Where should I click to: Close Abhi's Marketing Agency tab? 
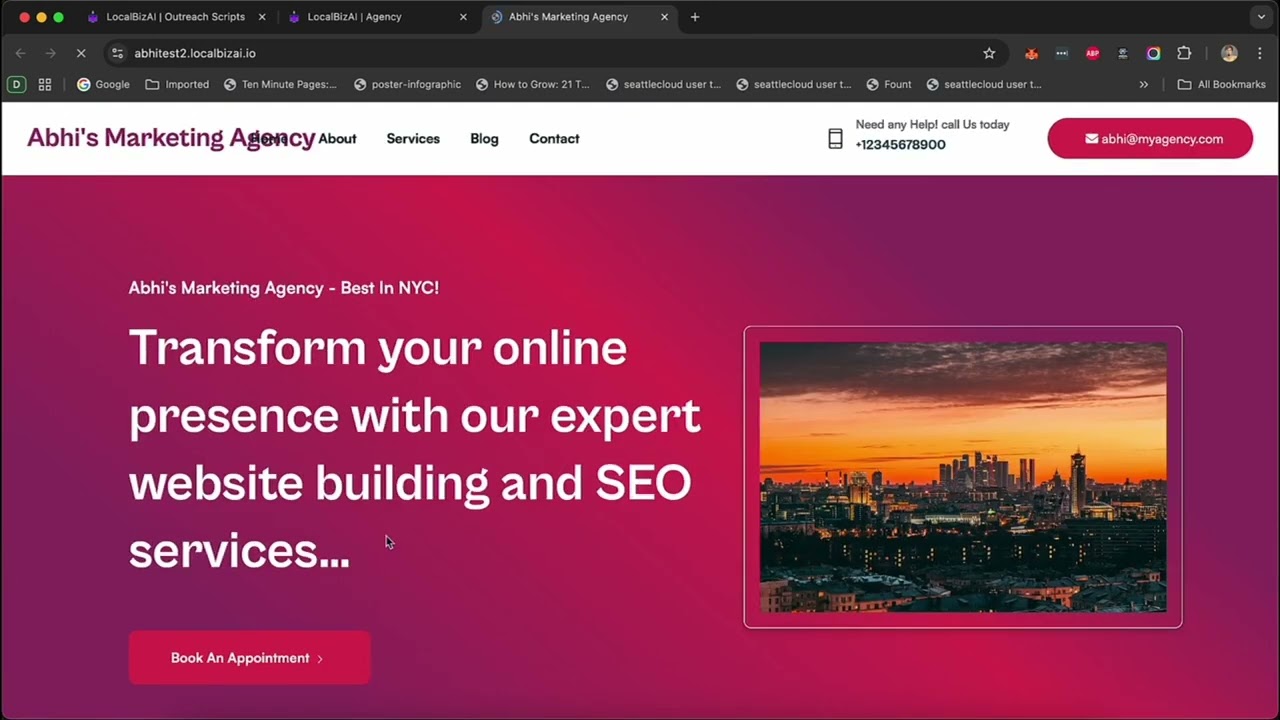coord(664,17)
